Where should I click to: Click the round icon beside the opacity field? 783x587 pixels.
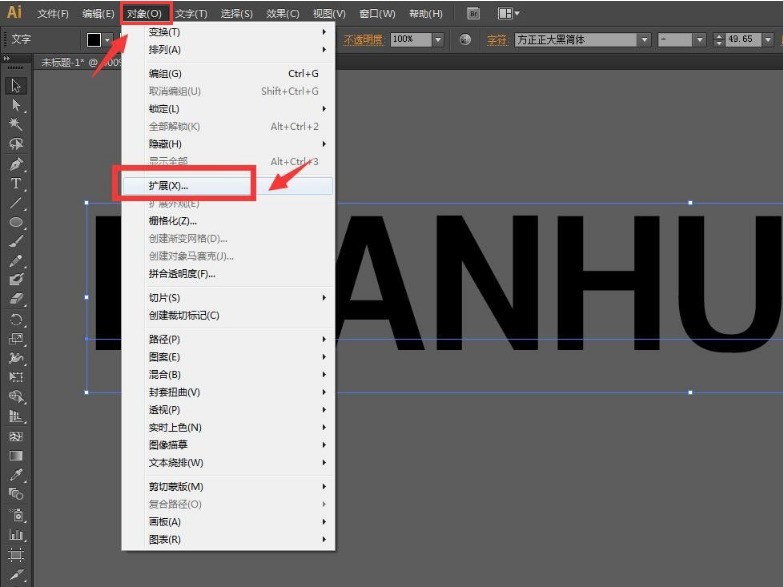[x=465, y=39]
